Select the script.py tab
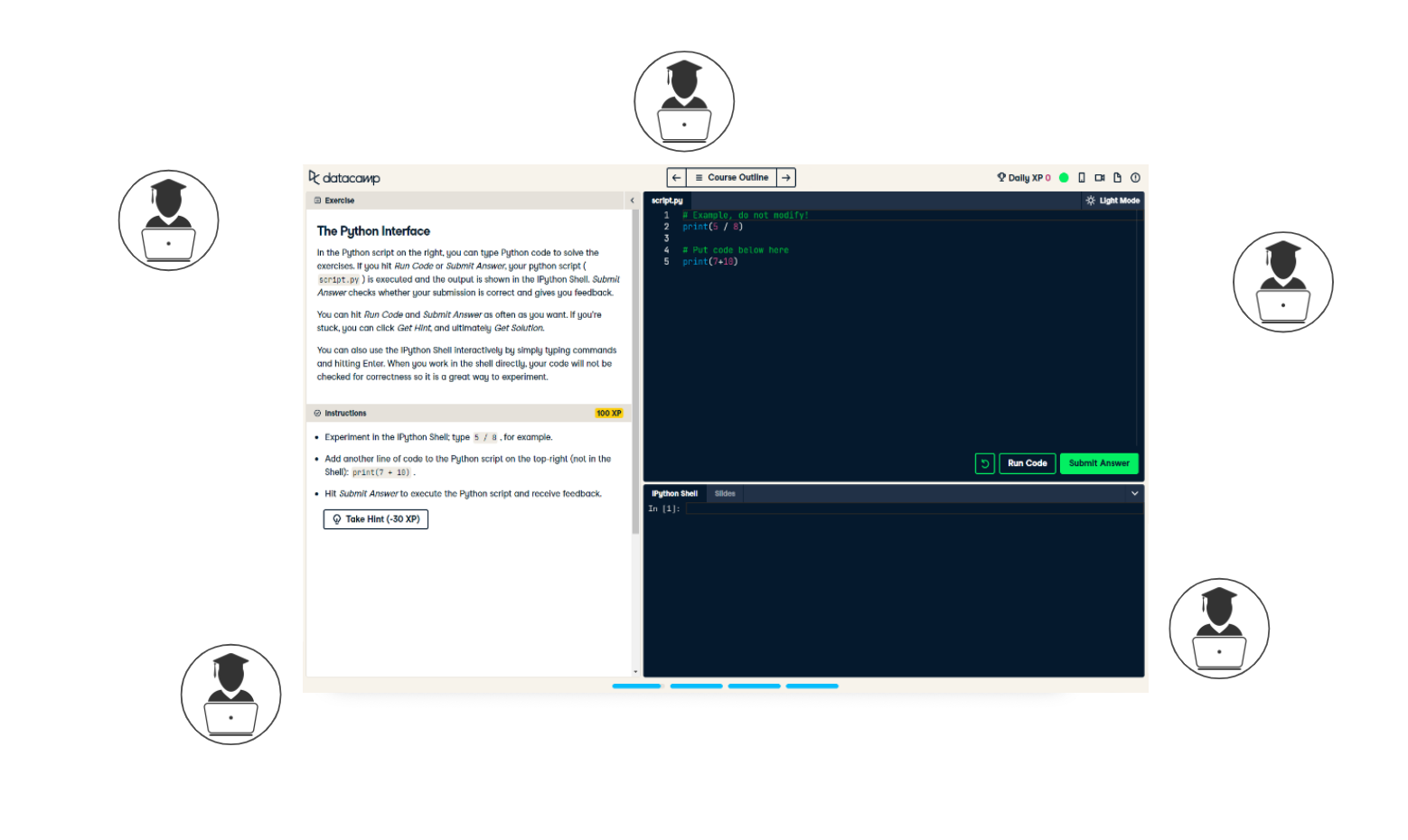The image size is (1408, 840). (667, 200)
